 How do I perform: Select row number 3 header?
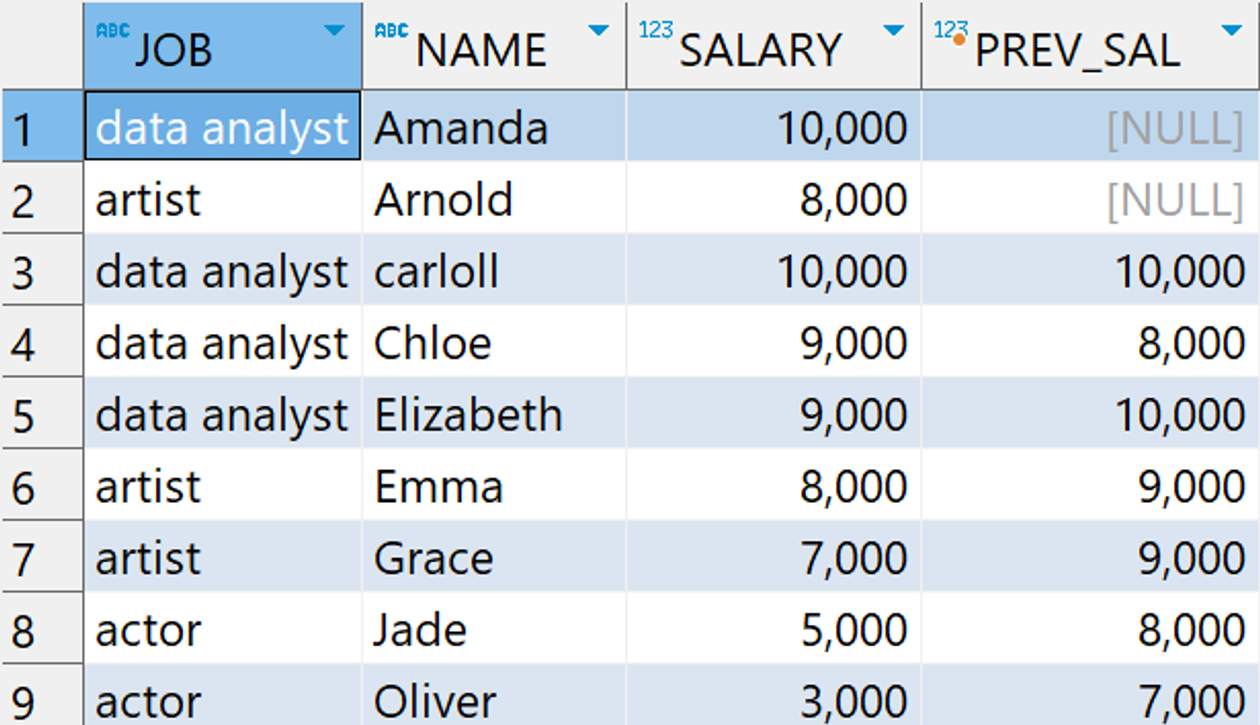click(x=42, y=270)
